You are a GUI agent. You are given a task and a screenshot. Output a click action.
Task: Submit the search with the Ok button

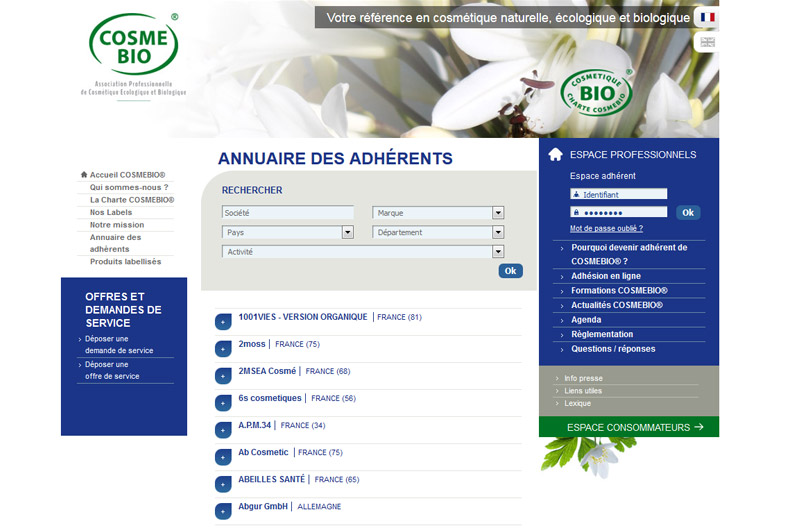click(510, 271)
